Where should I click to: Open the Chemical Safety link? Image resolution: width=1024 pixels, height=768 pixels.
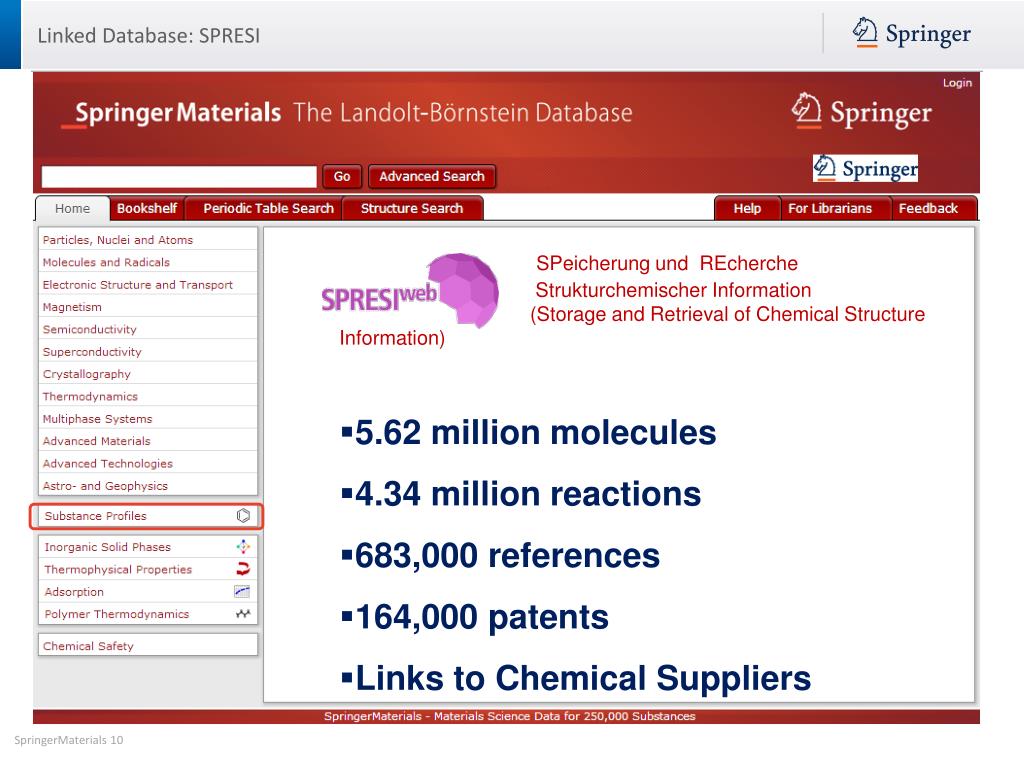(x=148, y=645)
